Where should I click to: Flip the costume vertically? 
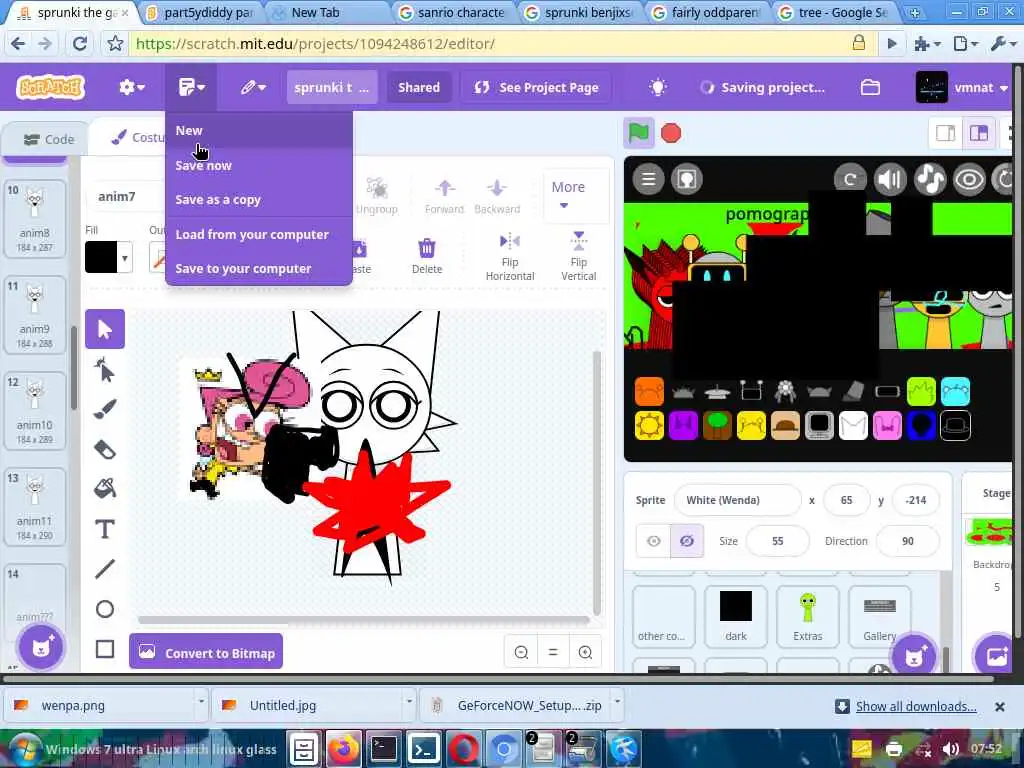click(x=579, y=256)
